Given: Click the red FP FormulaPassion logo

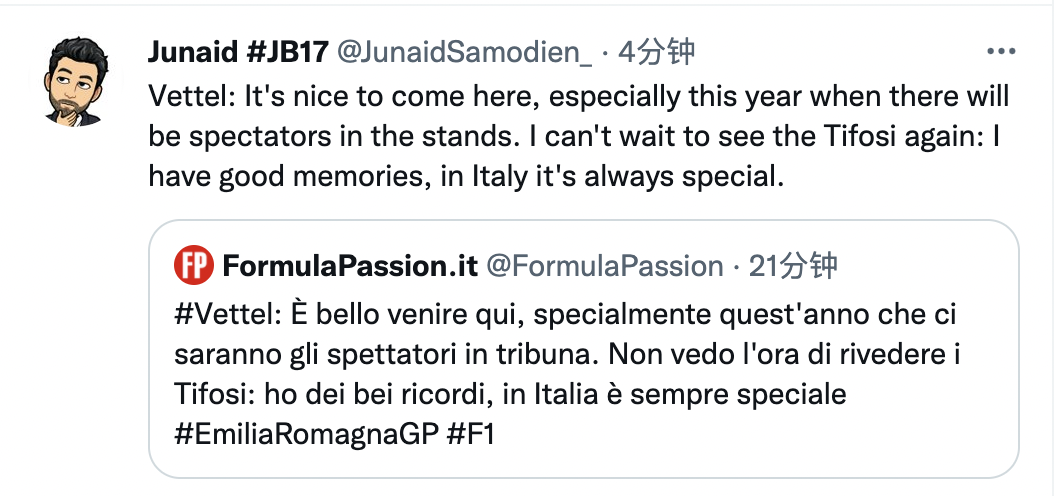Looking at the screenshot, I should coord(193,265).
